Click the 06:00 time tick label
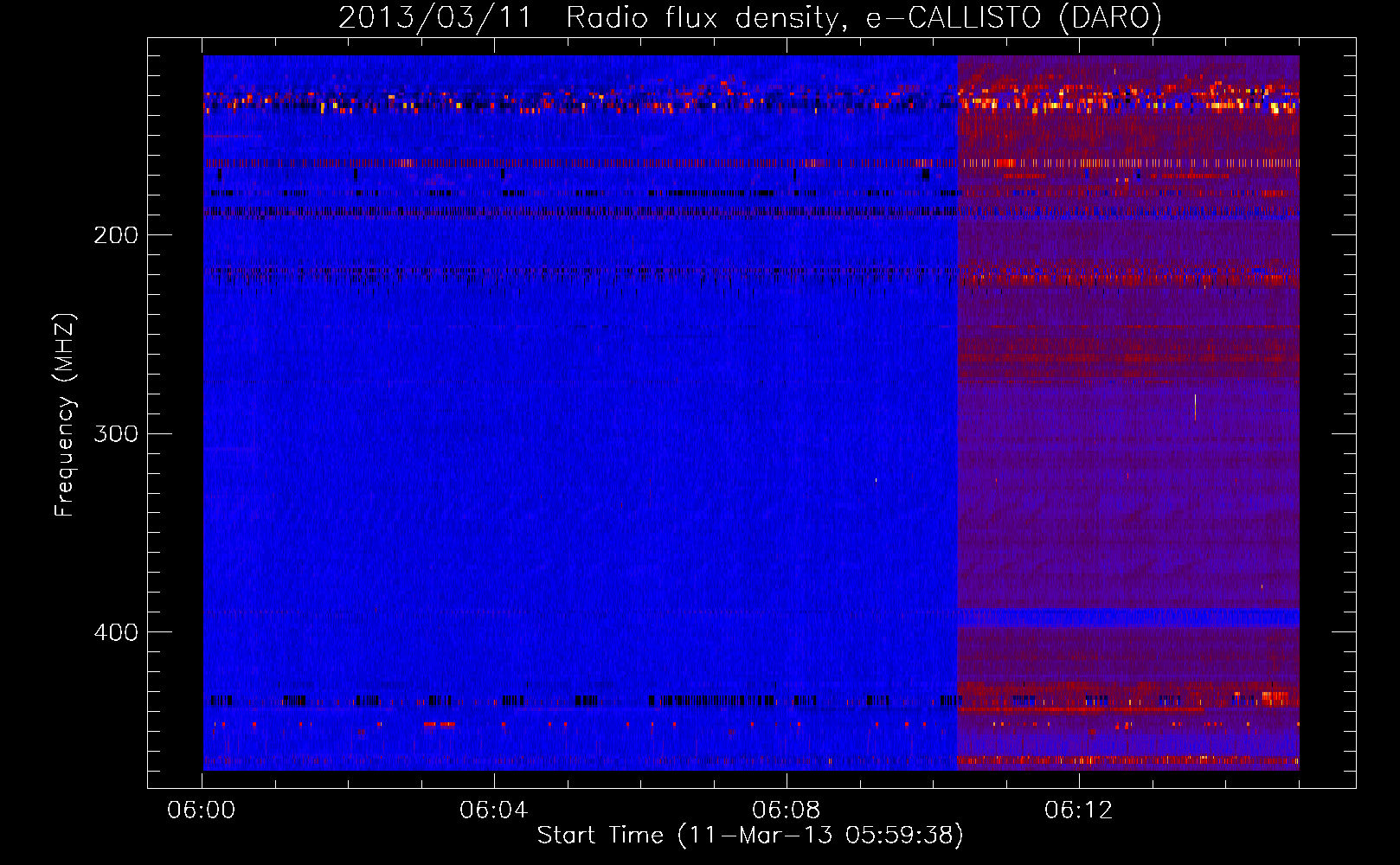The image size is (1400, 865). tap(202, 811)
